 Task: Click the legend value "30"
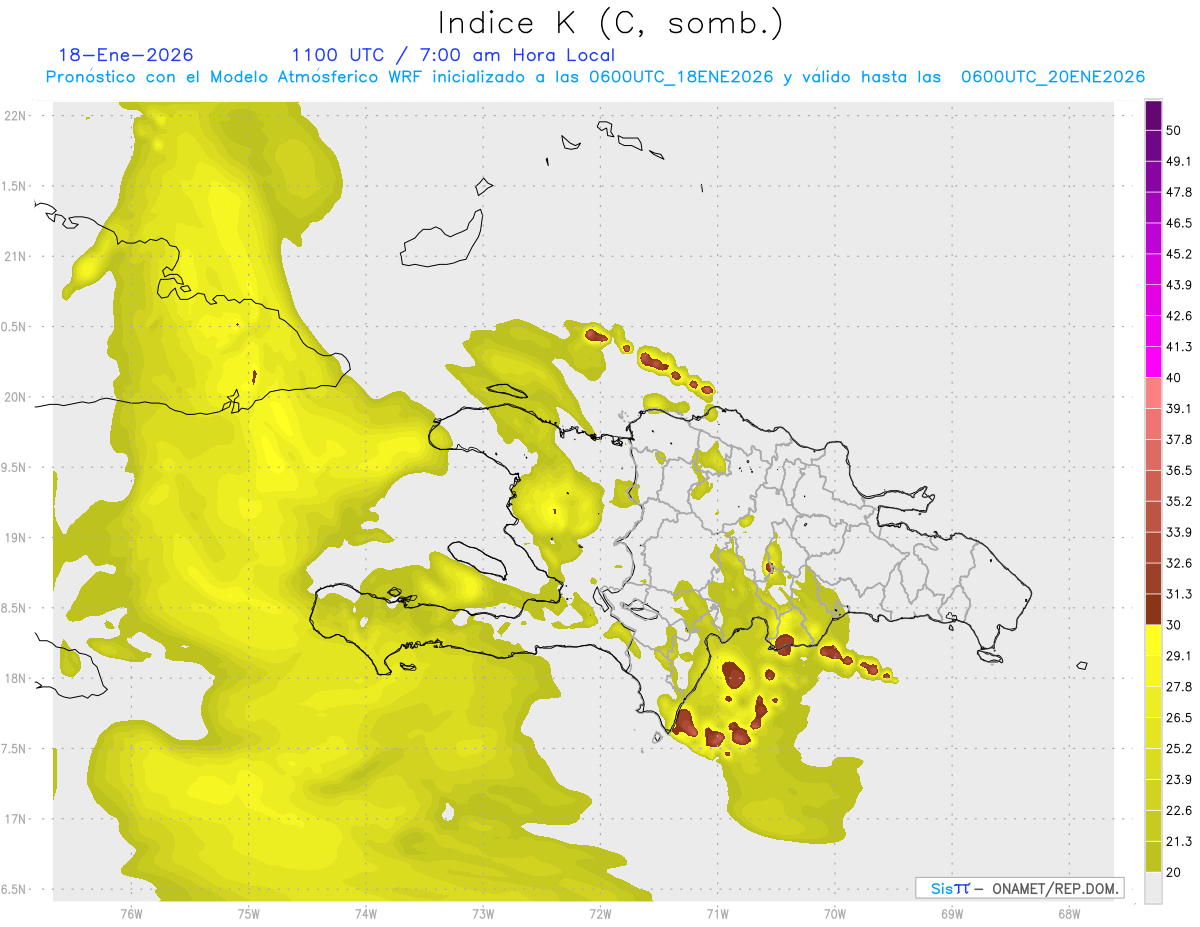1174,625
